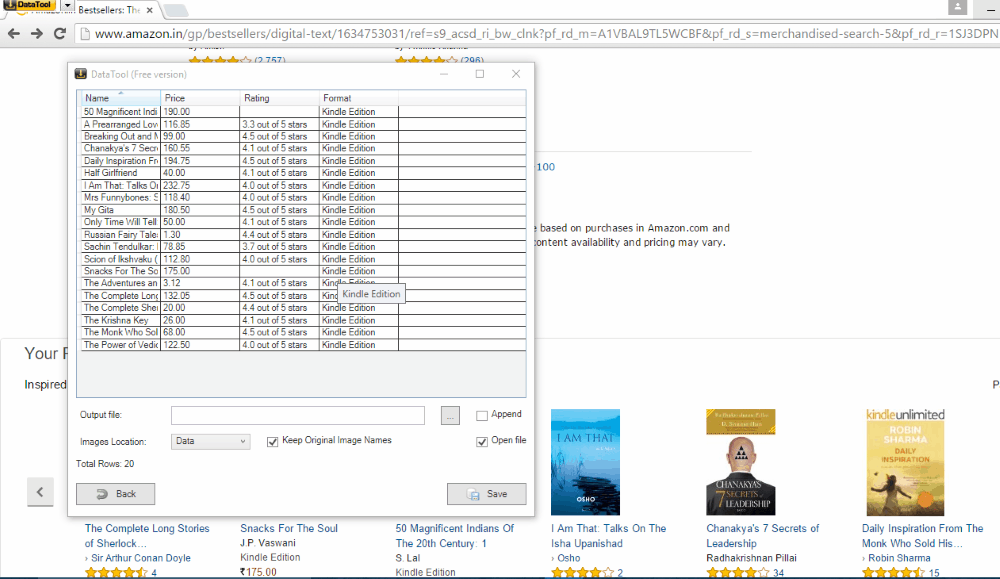Click the Sir Arthur Conan Doyle author link

pos(141,558)
